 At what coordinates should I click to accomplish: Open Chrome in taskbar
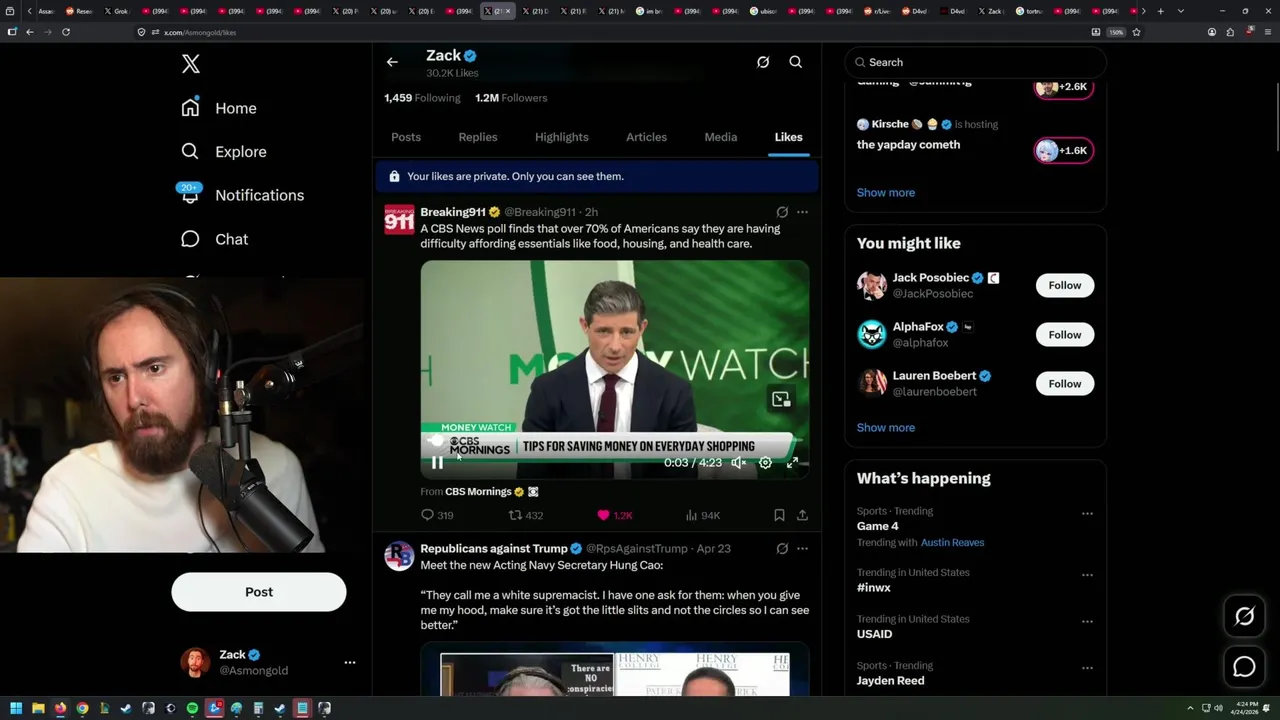coord(82,708)
